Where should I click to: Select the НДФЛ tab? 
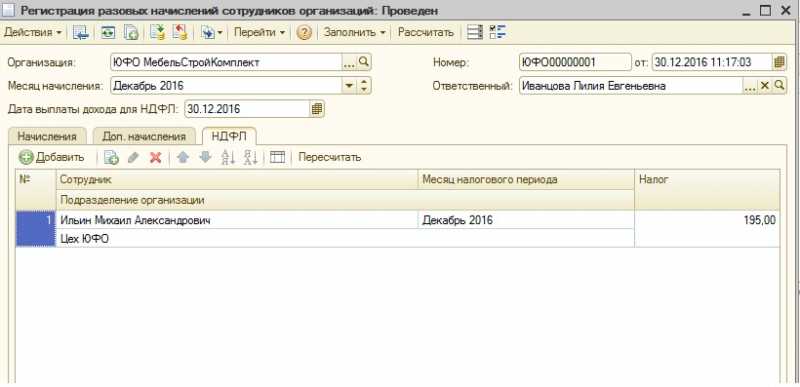(229, 136)
